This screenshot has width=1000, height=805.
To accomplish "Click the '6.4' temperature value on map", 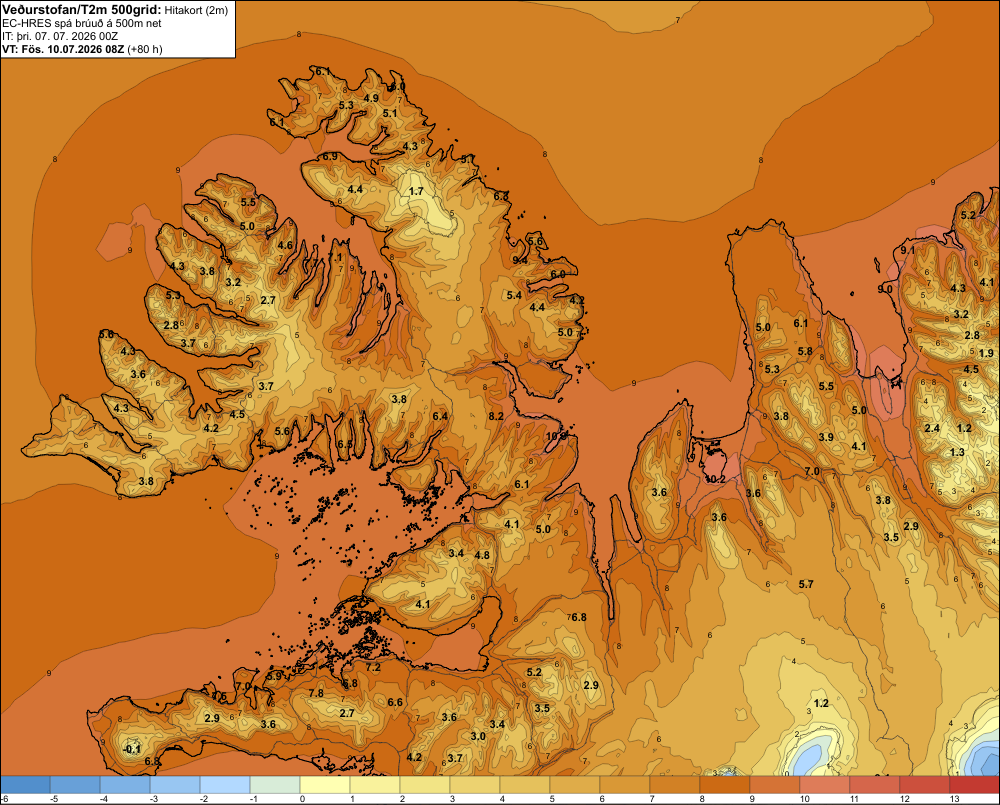I will (440, 417).
